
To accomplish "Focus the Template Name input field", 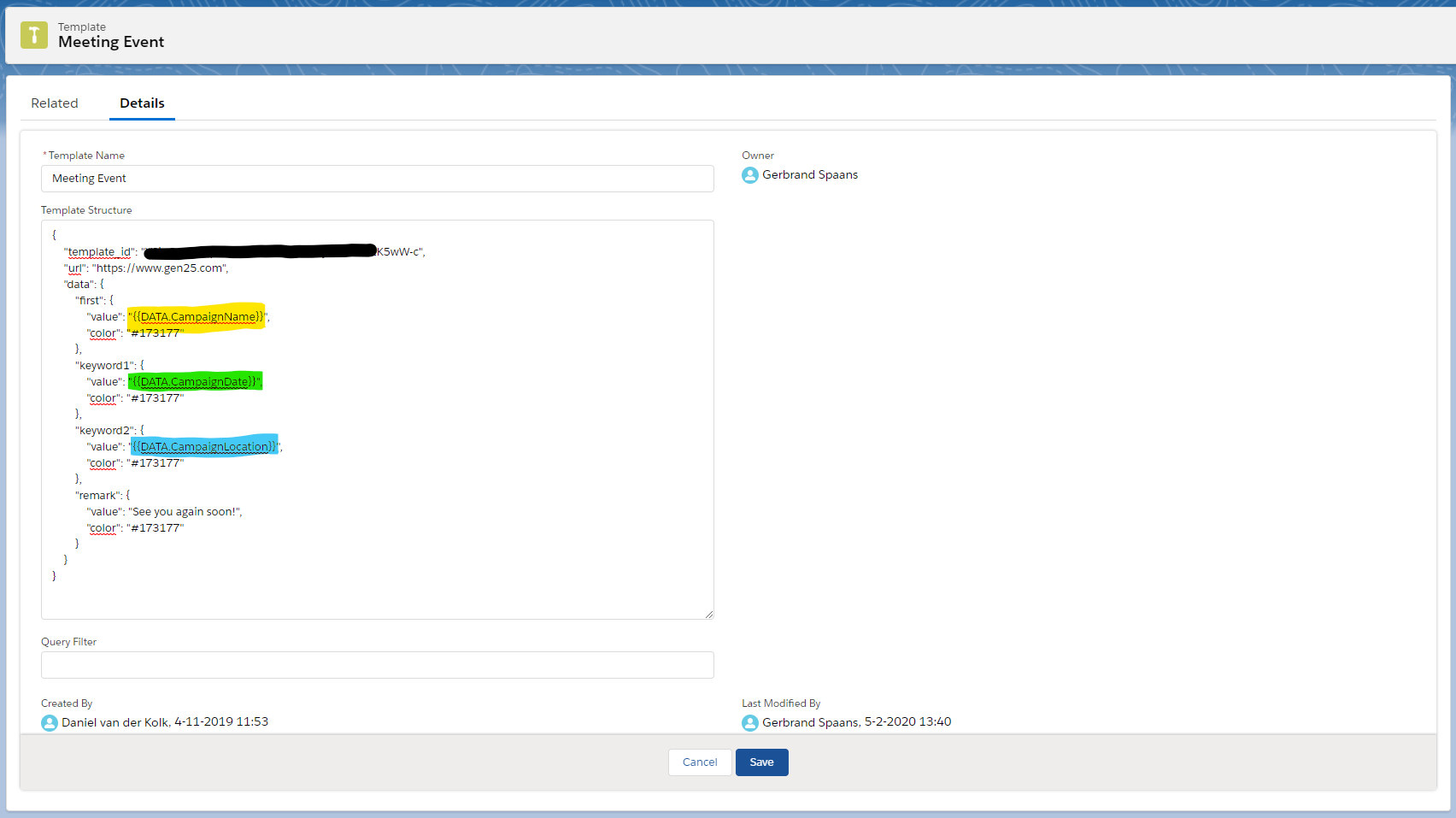I will 377,179.
